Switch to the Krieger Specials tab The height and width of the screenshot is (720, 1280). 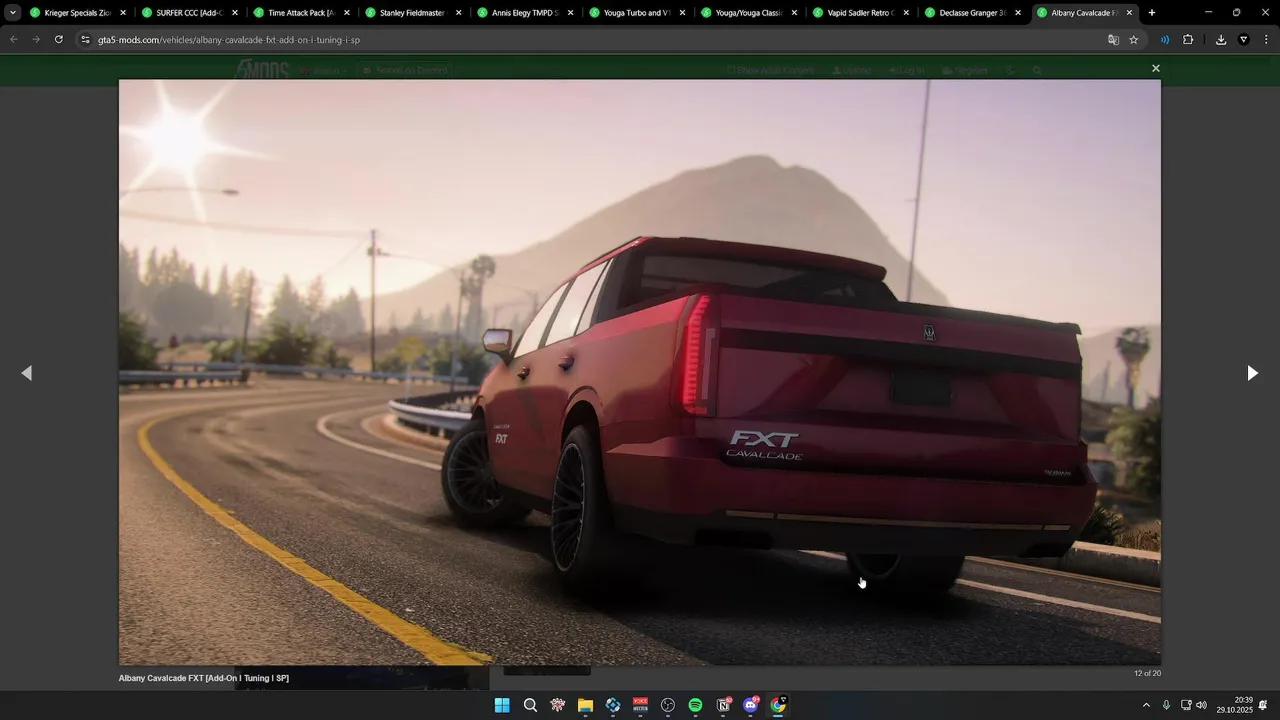tap(79, 13)
